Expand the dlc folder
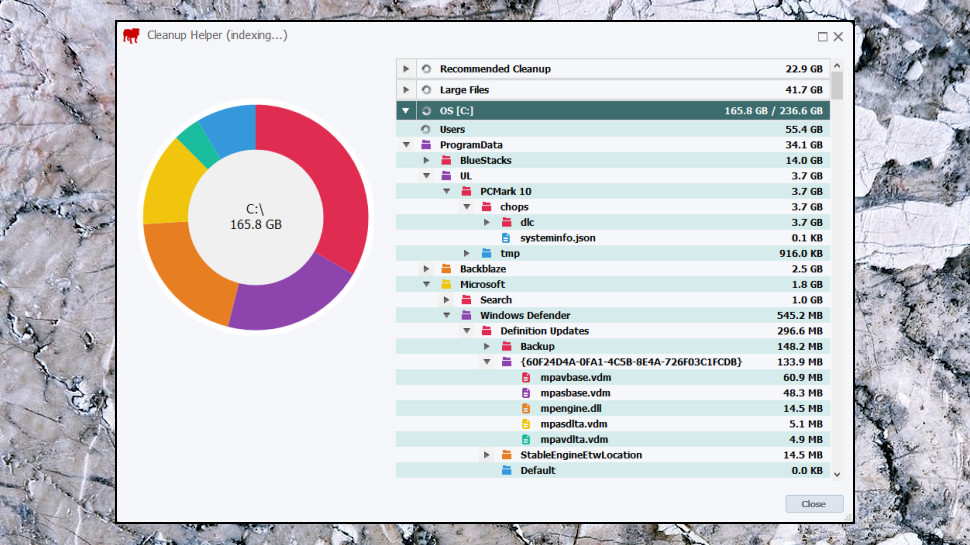The height and width of the screenshot is (545, 970). point(487,222)
